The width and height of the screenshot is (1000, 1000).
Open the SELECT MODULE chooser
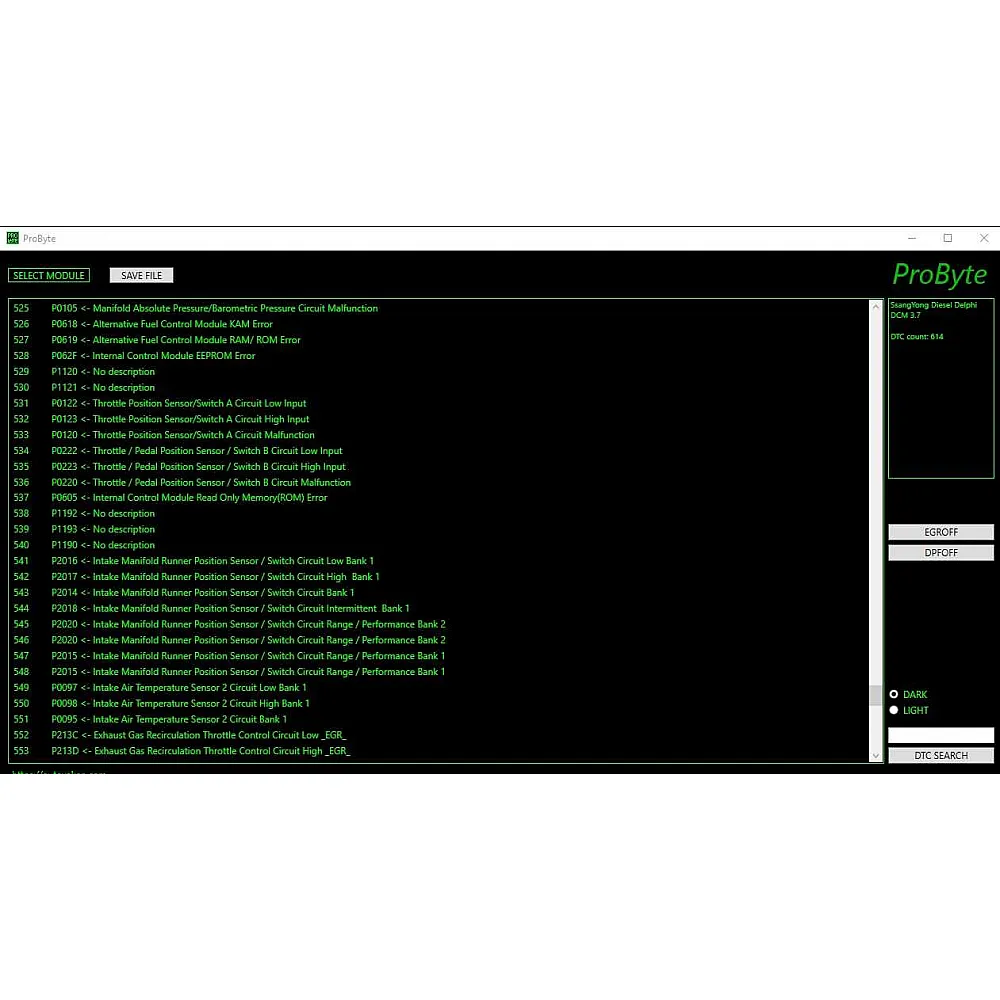49,275
